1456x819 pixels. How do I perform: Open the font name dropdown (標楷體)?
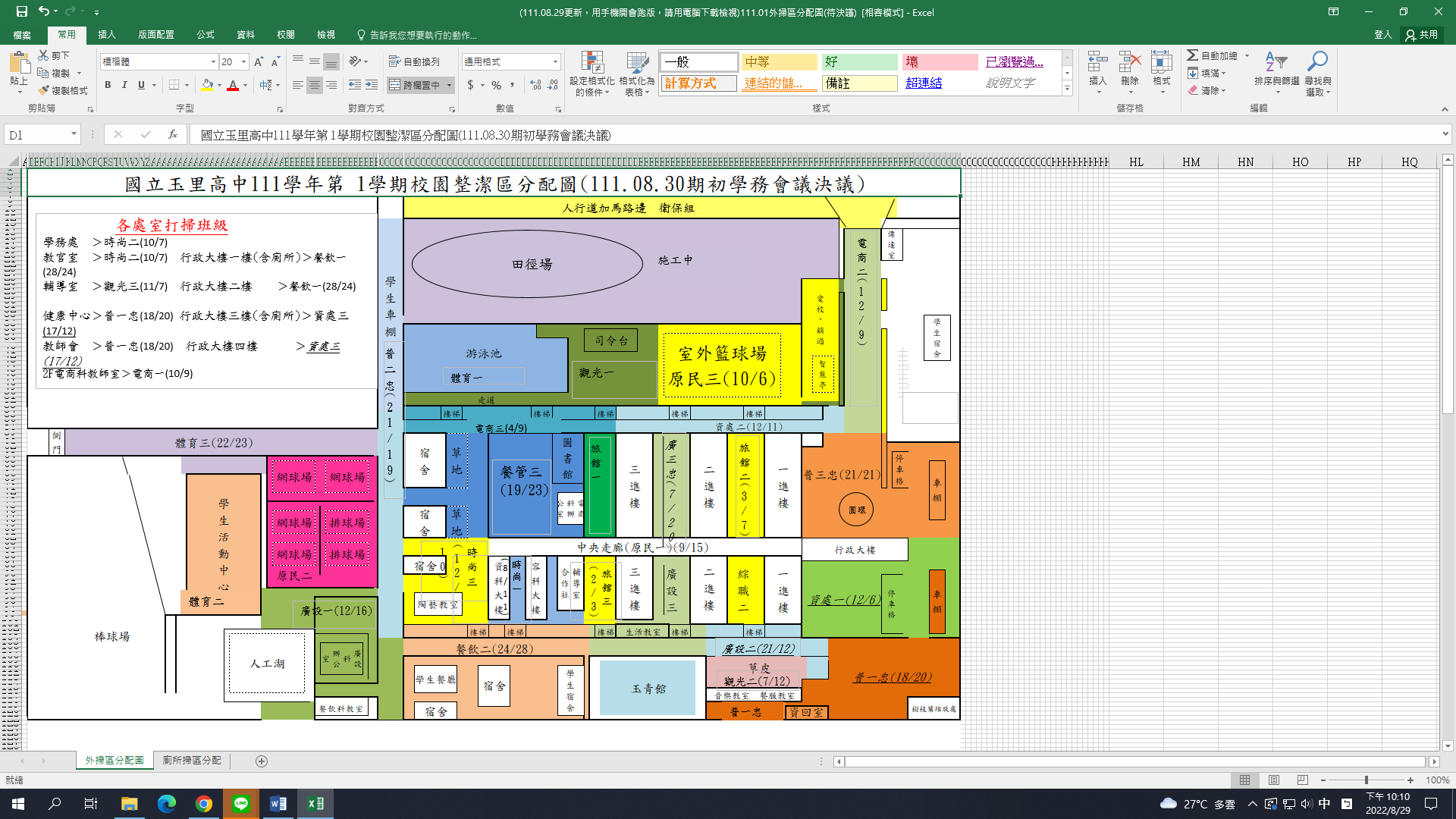coord(213,61)
